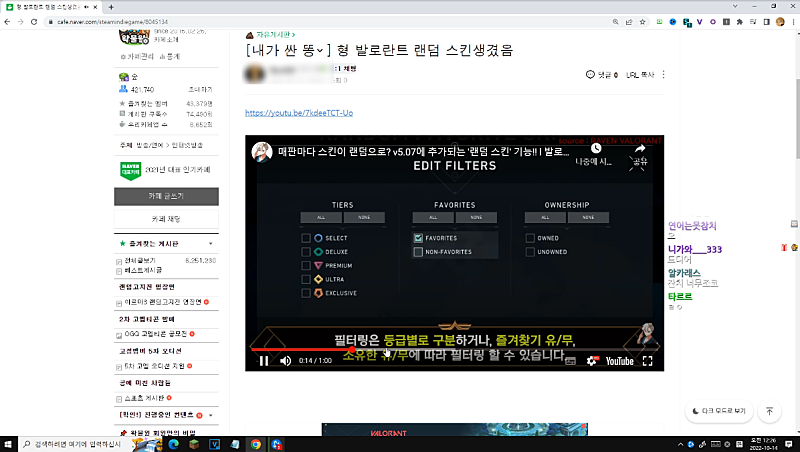Click the YouTube logo in the player
The height and width of the screenshot is (452, 800).
coord(619,361)
